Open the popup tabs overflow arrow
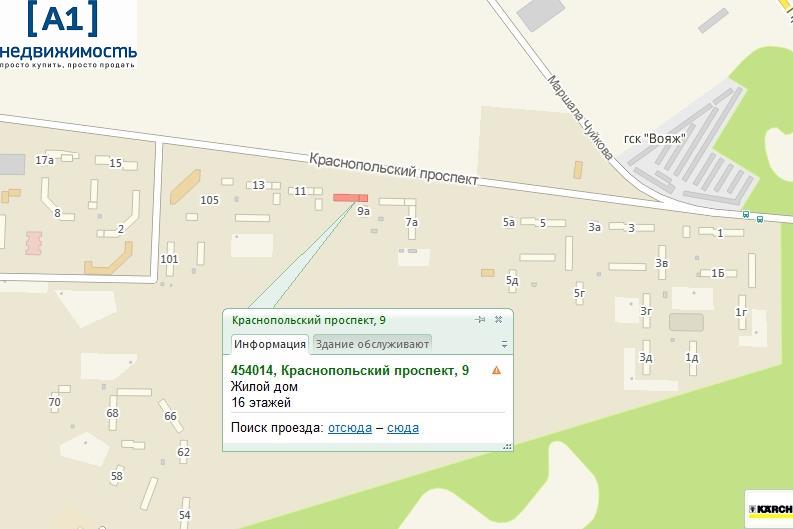Viewport: 793px width, 529px height. (x=504, y=344)
